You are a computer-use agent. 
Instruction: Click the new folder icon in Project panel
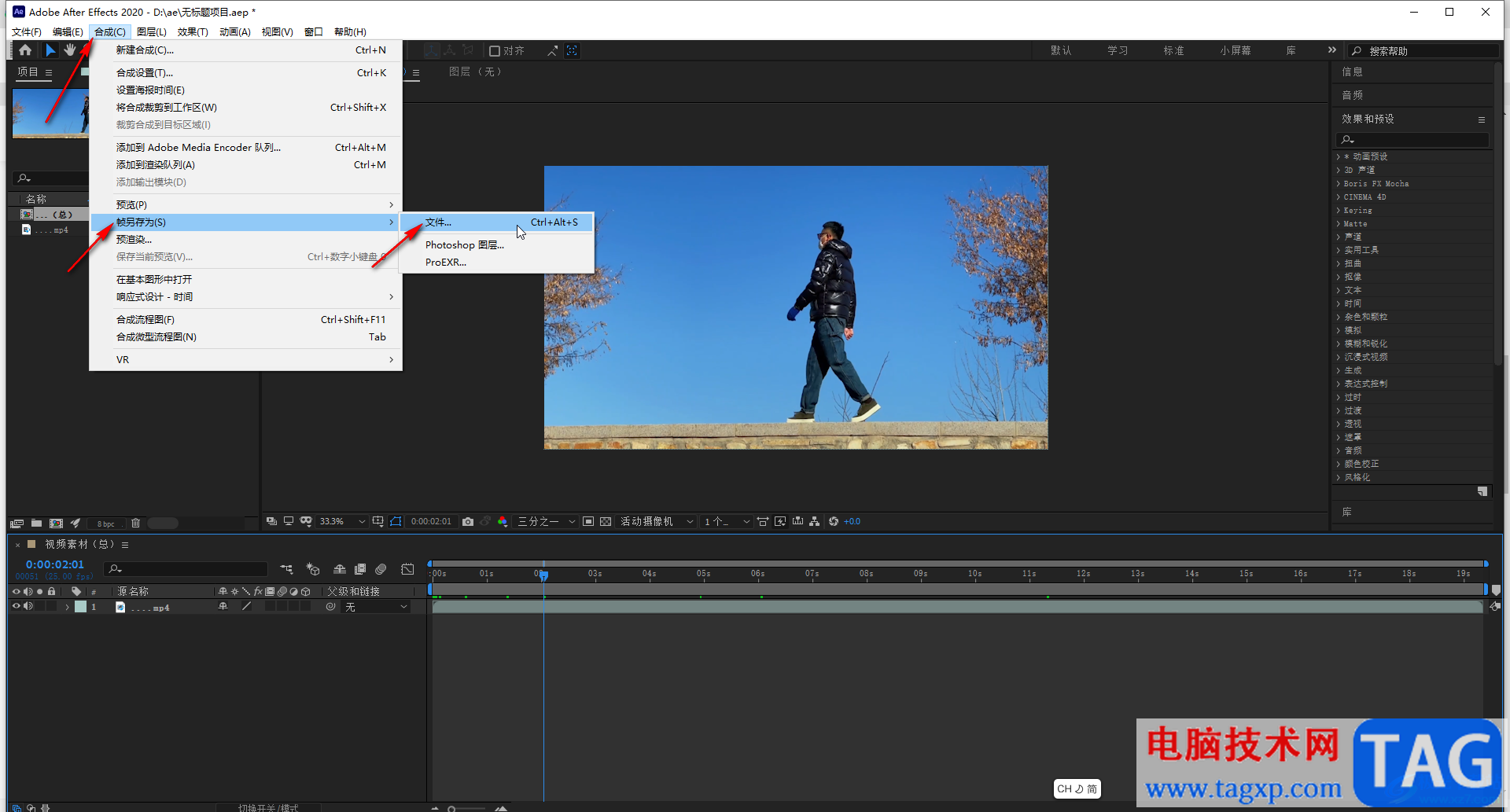36,523
